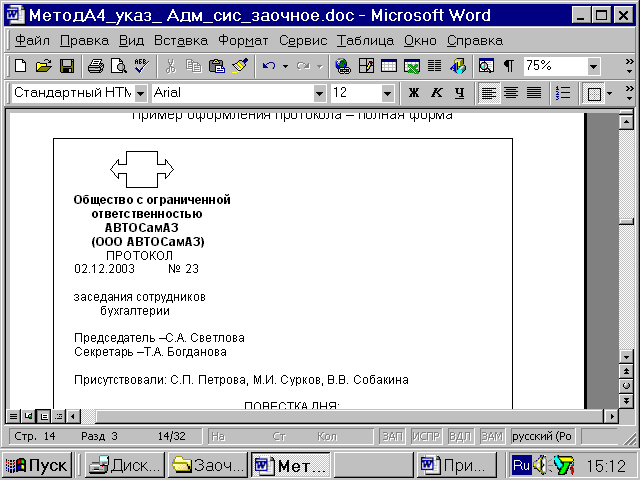Save the document with the floppy icon
The width and height of the screenshot is (640, 480).
click(67, 66)
